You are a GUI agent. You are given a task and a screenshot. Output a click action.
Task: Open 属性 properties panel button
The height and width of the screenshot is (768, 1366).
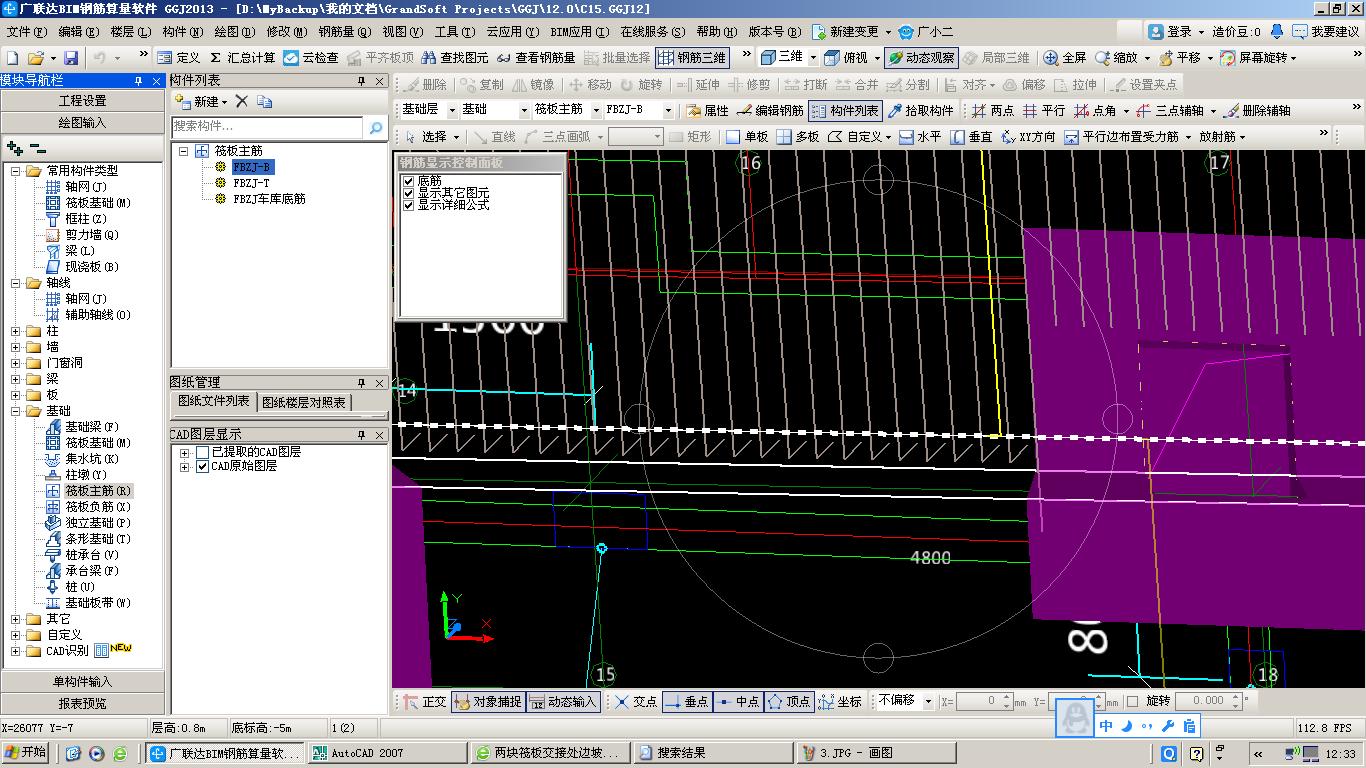pyautogui.click(x=708, y=110)
